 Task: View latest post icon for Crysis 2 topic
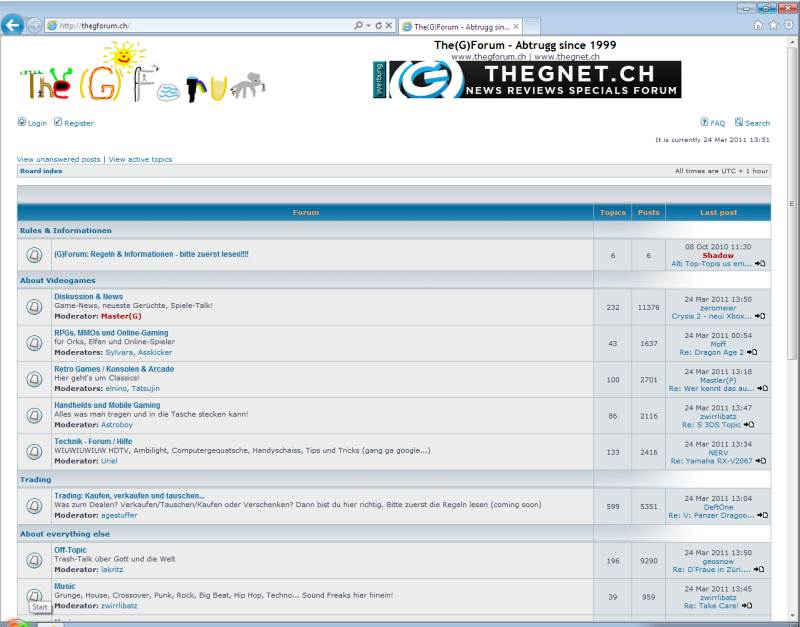pyautogui.click(x=760, y=316)
